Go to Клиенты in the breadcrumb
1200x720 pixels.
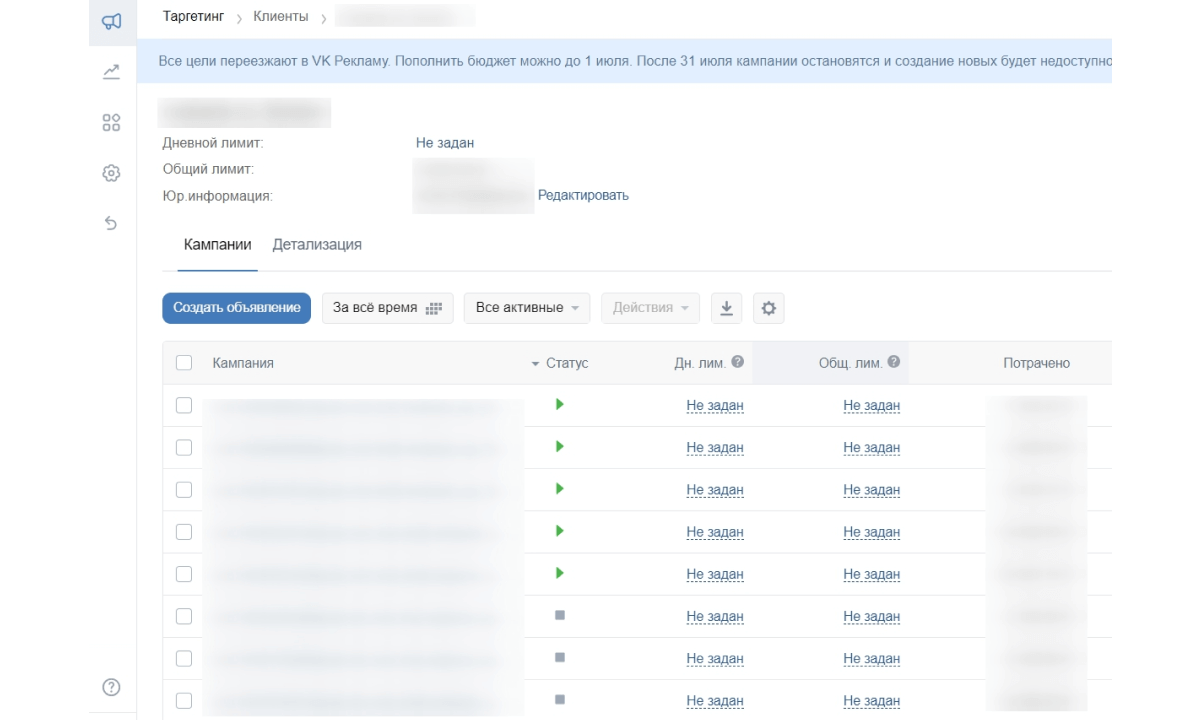pyautogui.click(x=281, y=17)
